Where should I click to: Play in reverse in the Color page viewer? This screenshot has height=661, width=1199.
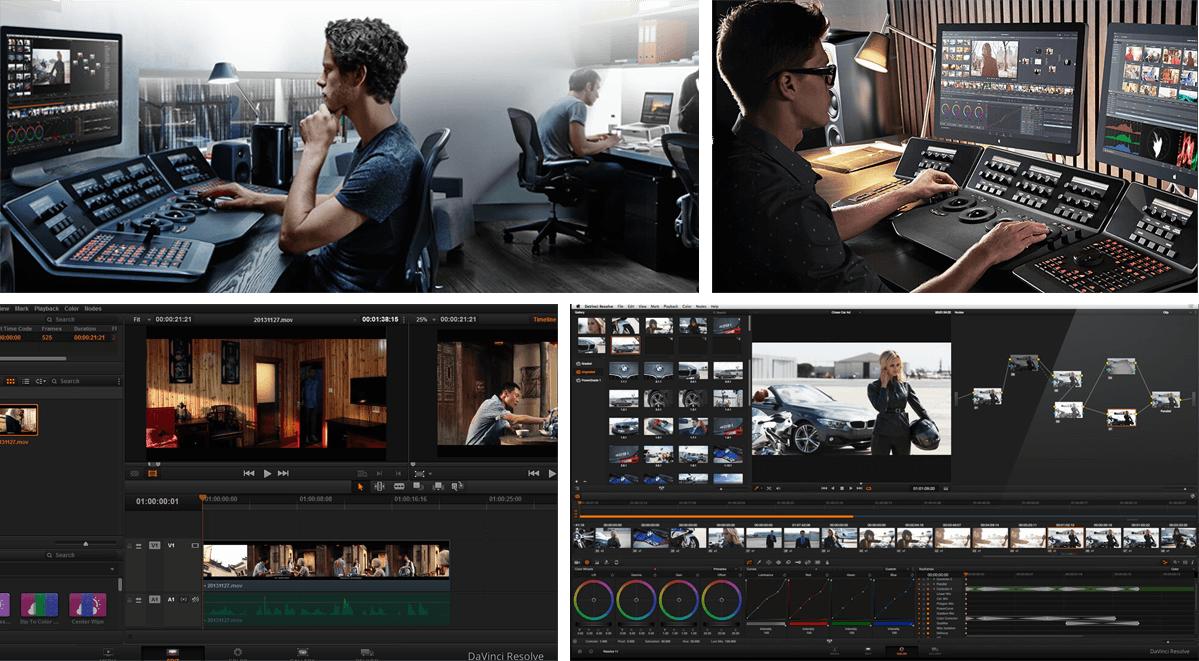click(x=833, y=488)
